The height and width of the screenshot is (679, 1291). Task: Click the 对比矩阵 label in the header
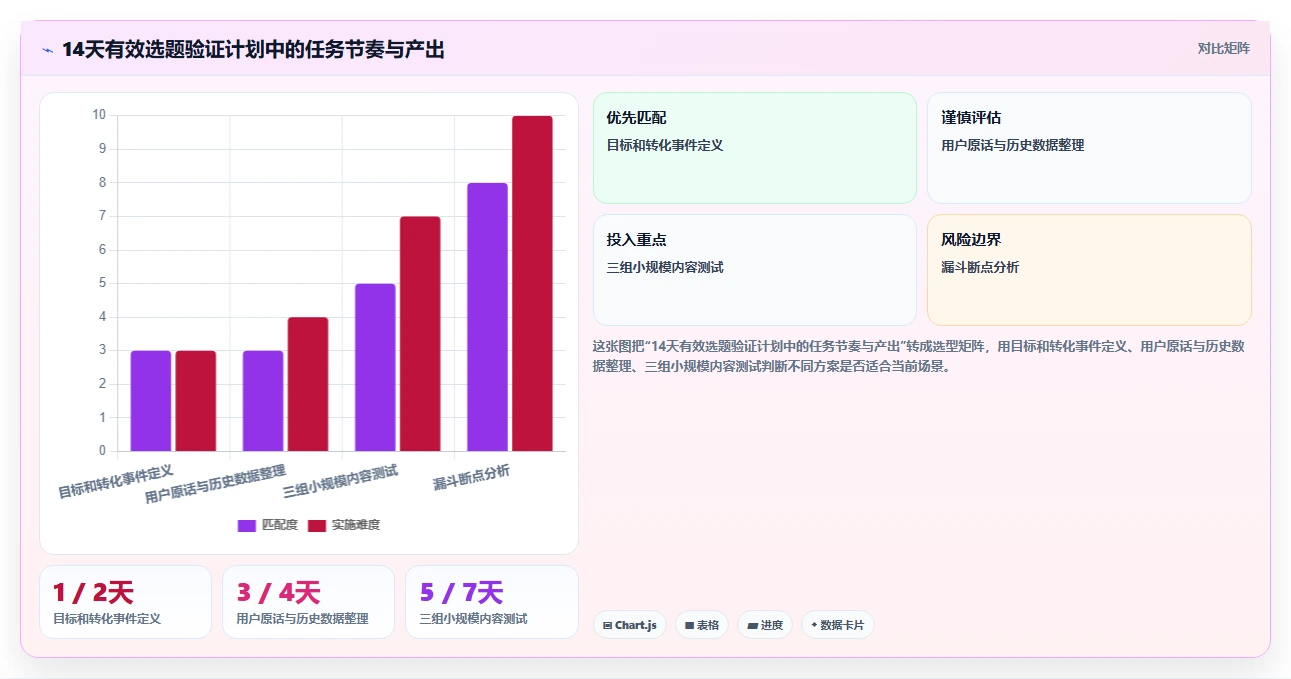click(x=1224, y=48)
